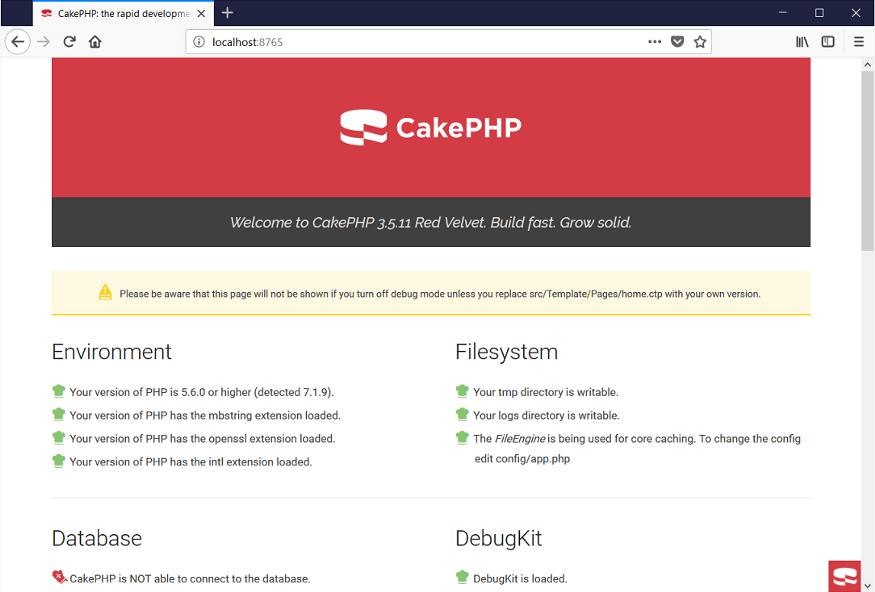
Task: Show site information icon in address bar
Action: [x=199, y=42]
